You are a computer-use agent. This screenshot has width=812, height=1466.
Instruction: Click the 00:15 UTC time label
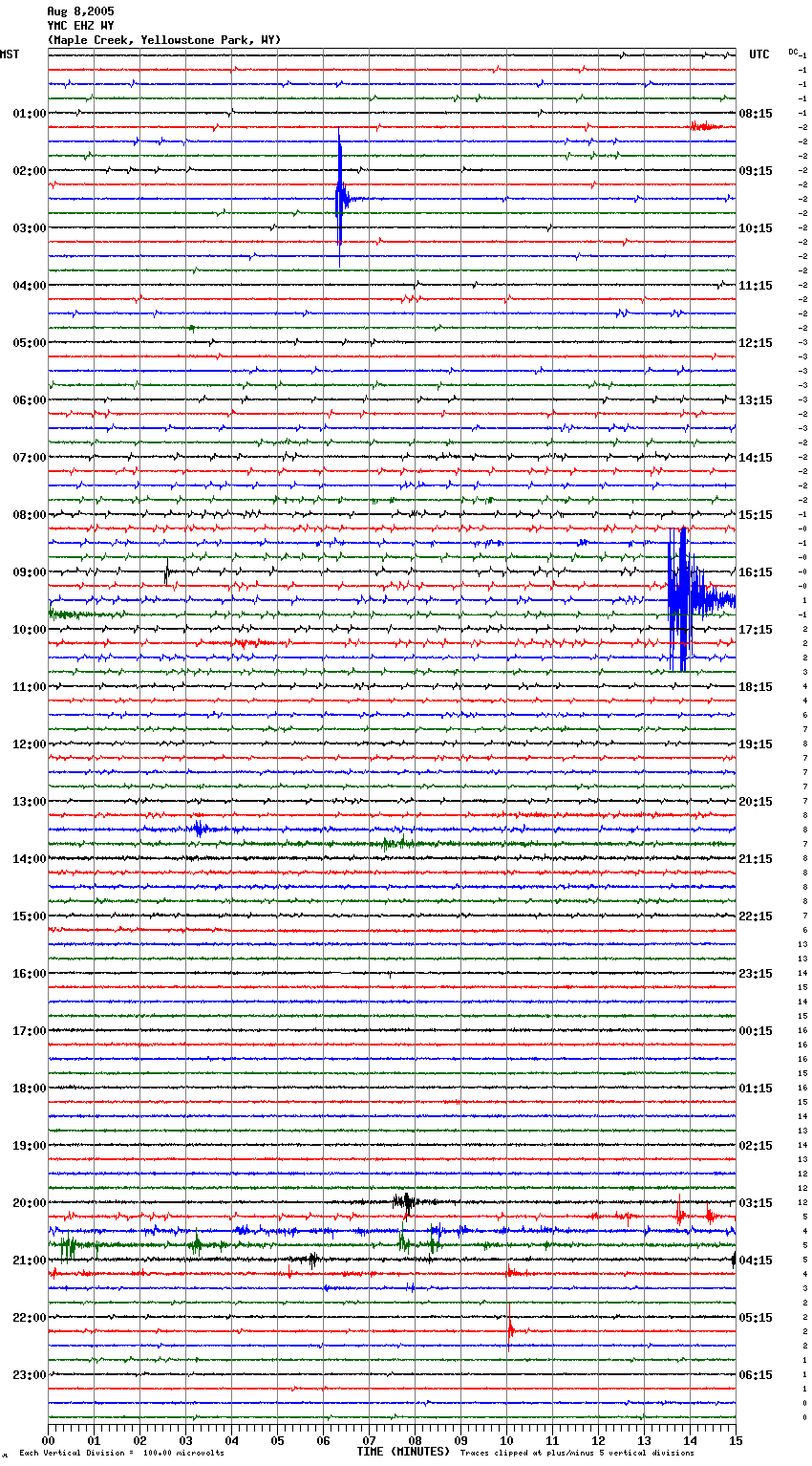[x=756, y=1031]
